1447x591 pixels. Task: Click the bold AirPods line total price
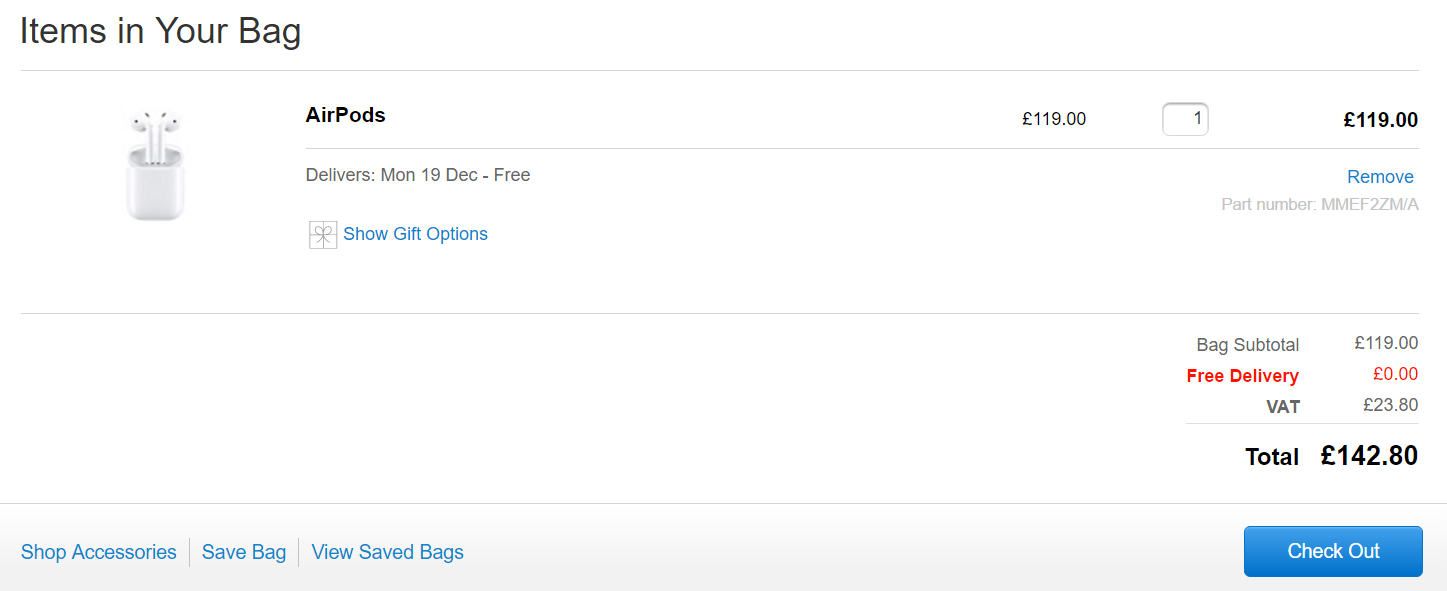(x=1380, y=120)
